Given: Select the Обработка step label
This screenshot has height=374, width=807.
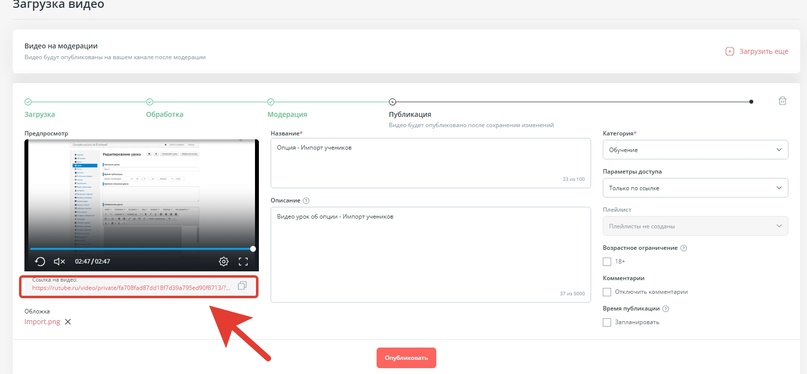Looking at the screenshot, I should point(165,114).
